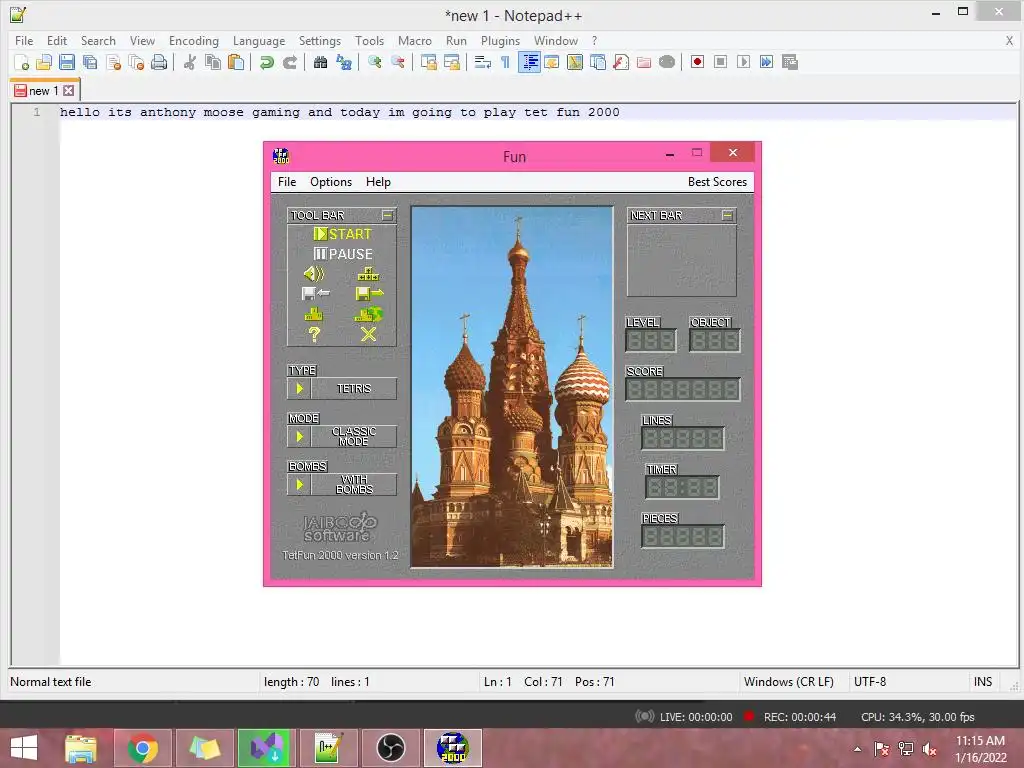Open Find with the binoculars icon
Screen dimensions: 1024x768
[x=320, y=62]
